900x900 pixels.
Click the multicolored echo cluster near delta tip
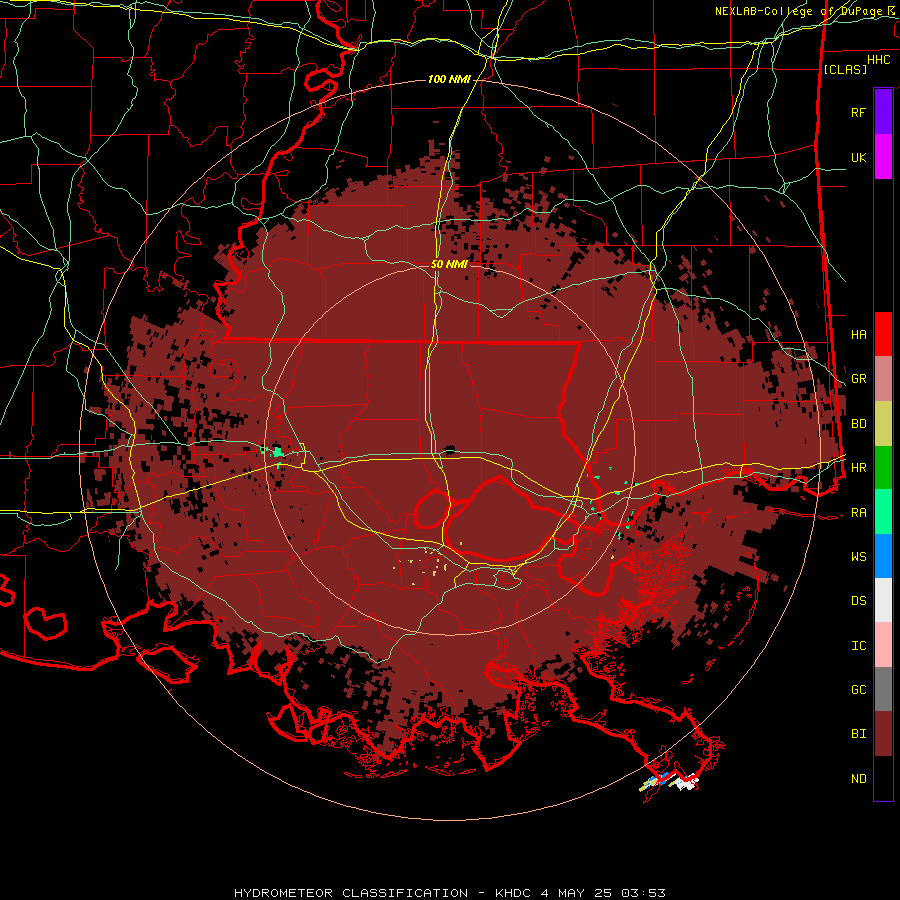[x=669, y=781]
